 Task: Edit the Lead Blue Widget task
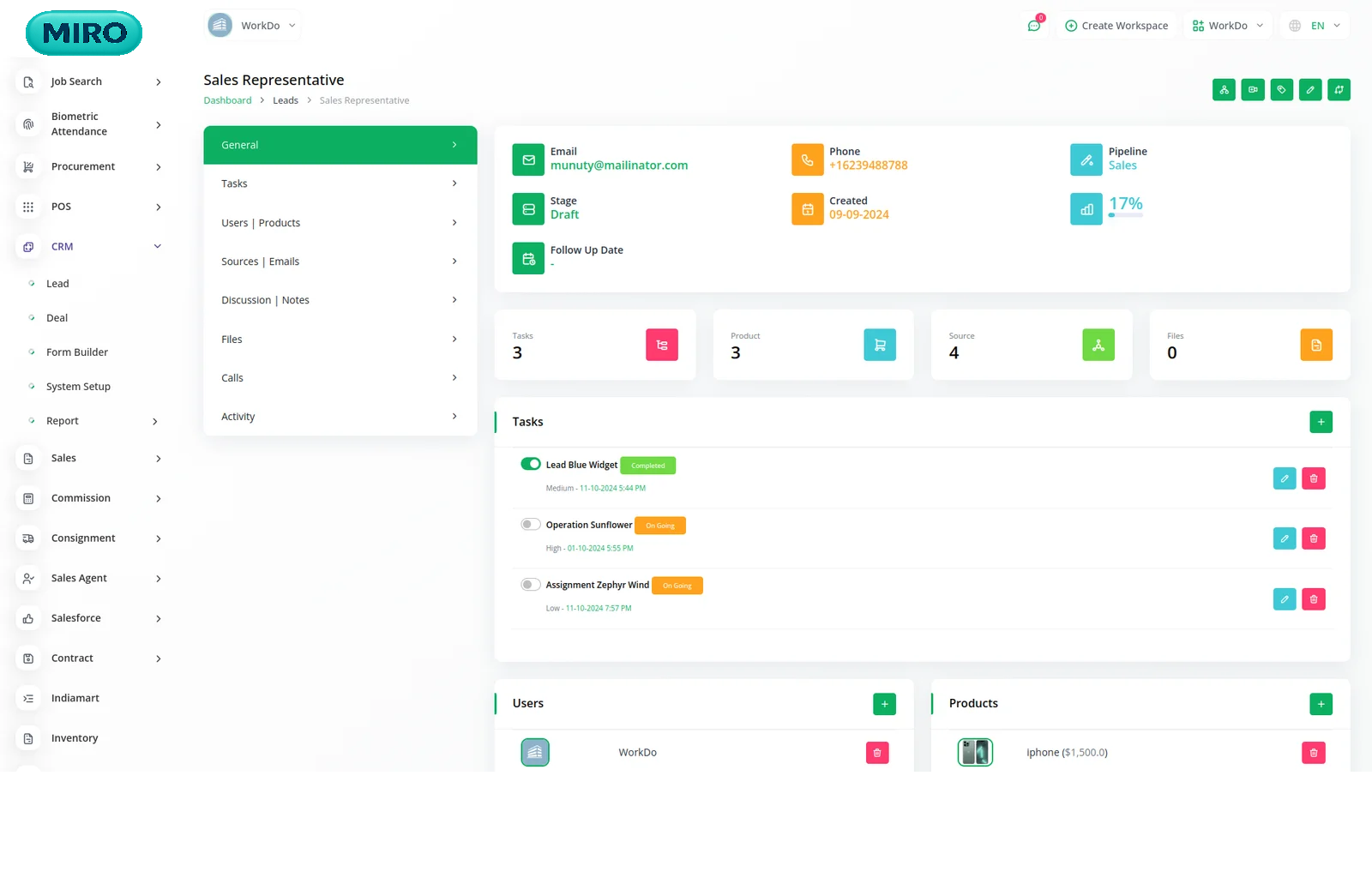pos(1284,478)
